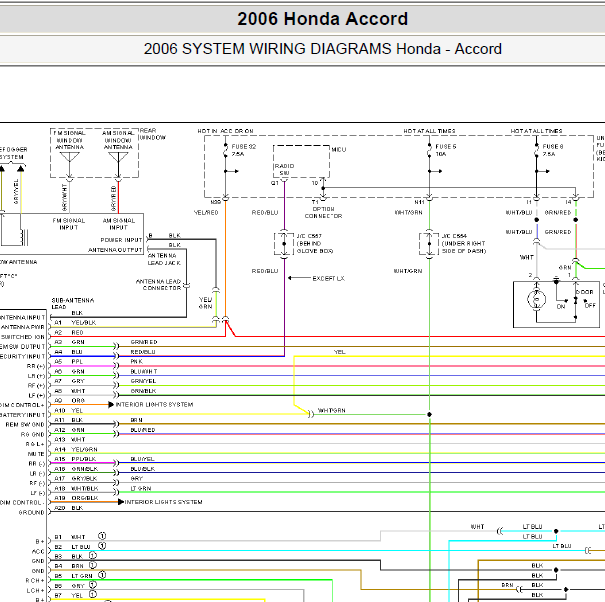Viewport: 605px width, 602px height.
Task: Click the "FM SIGNAL INPUT" label
Action: 69,224
